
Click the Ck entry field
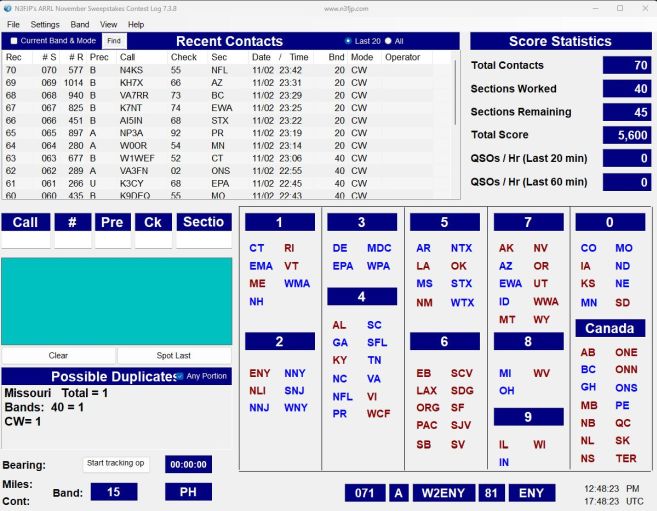tap(153, 241)
